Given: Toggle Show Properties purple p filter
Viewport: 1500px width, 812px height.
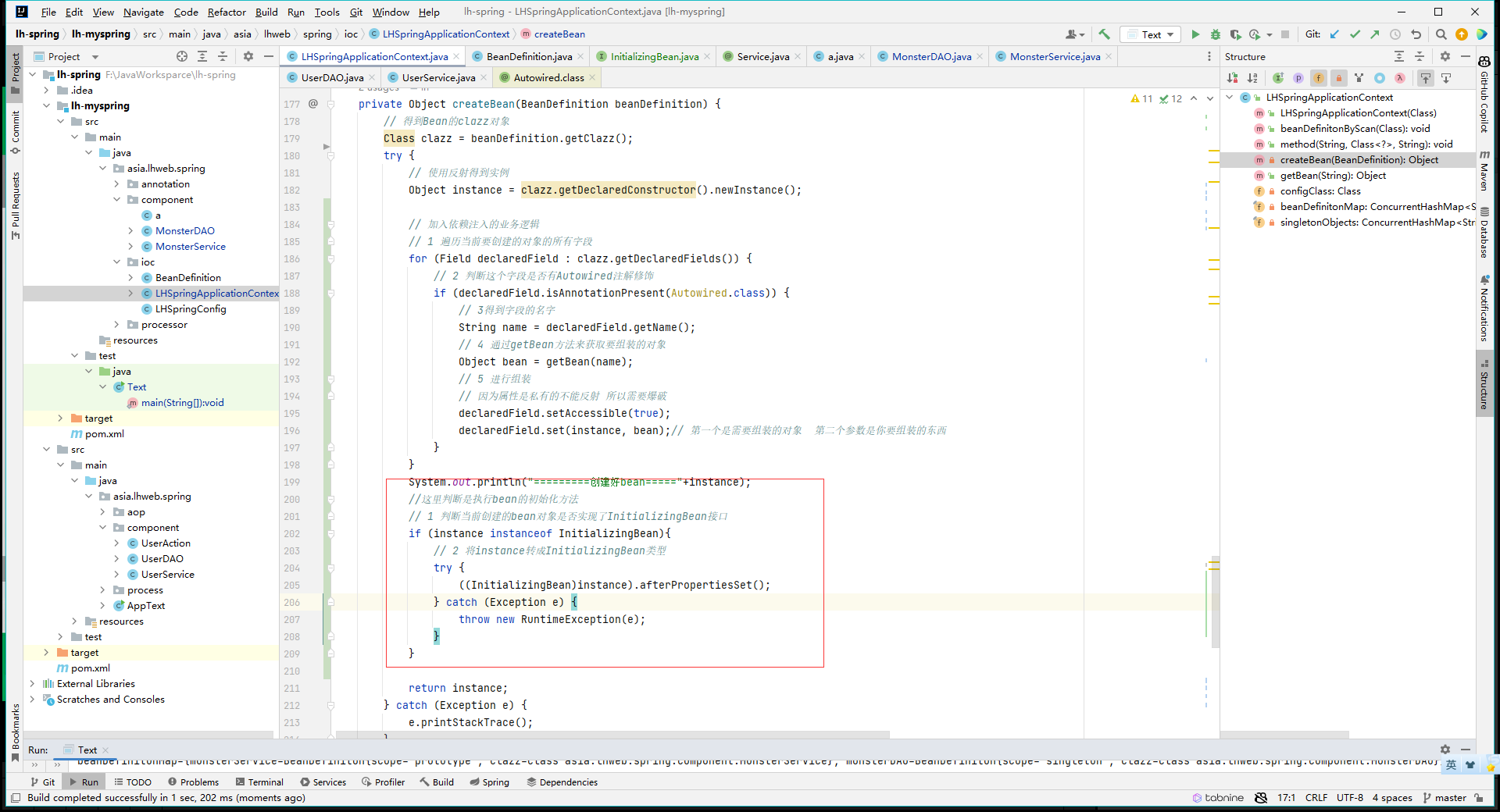Looking at the screenshot, I should click(x=1298, y=78).
